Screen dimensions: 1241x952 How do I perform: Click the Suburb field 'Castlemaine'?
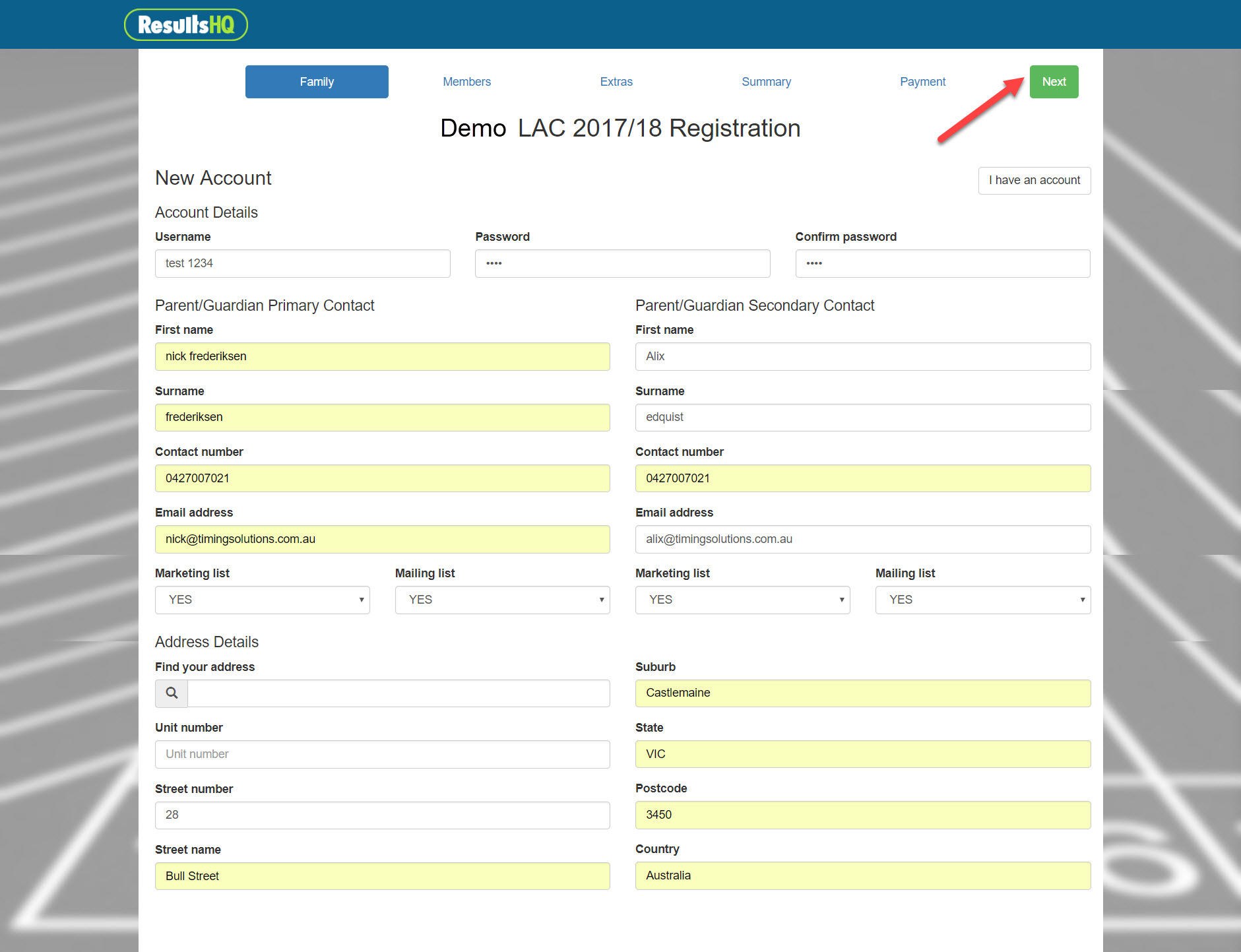pyautogui.click(x=863, y=693)
